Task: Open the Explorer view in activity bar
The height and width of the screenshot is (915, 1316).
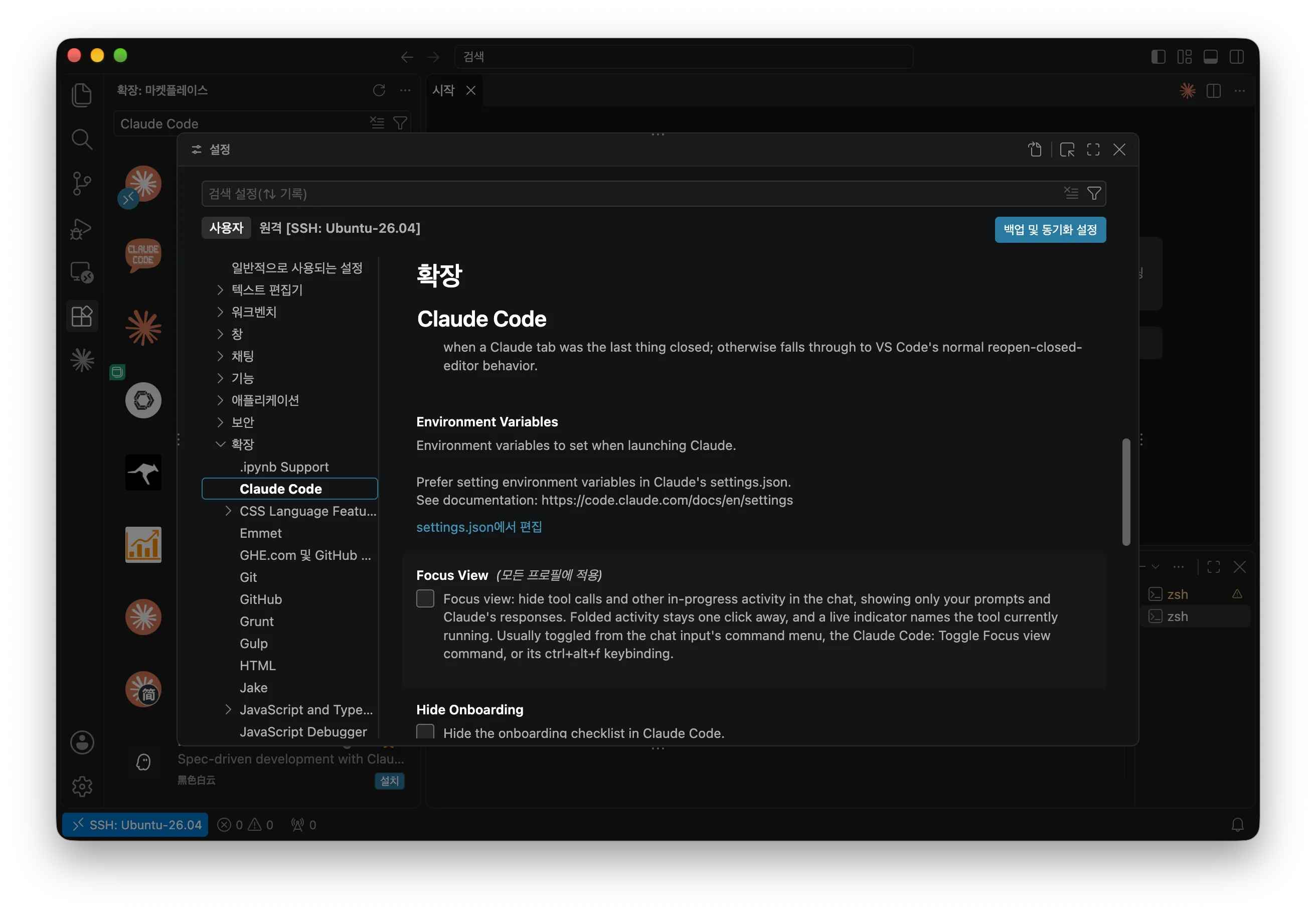Action: click(x=82, y=95)
